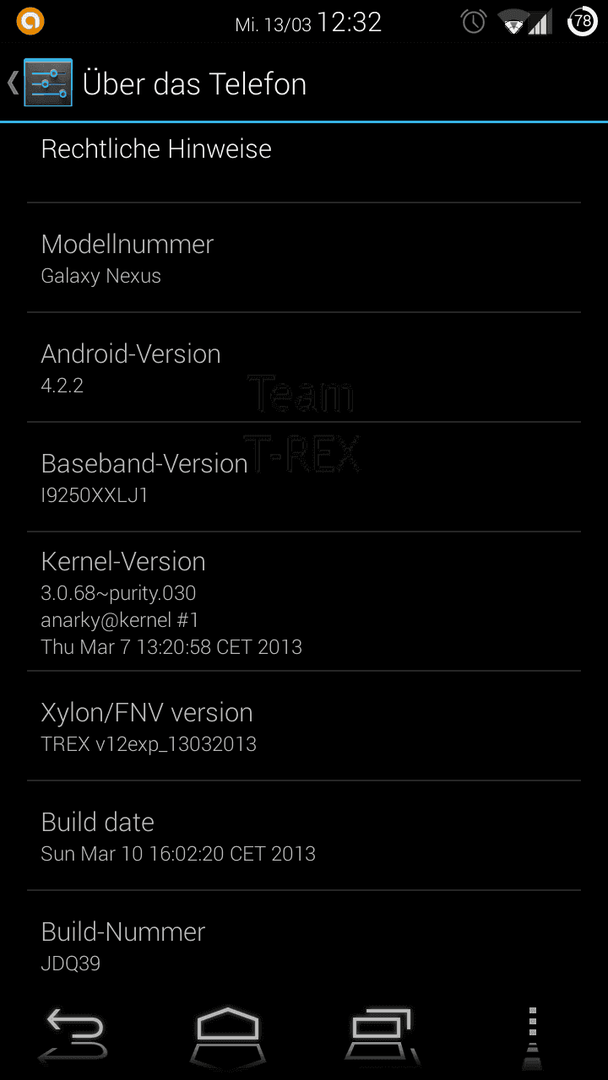Tap the alarm clock status icon
Viewport: 608px width, 1080px height.
click(x=474, y=22)
